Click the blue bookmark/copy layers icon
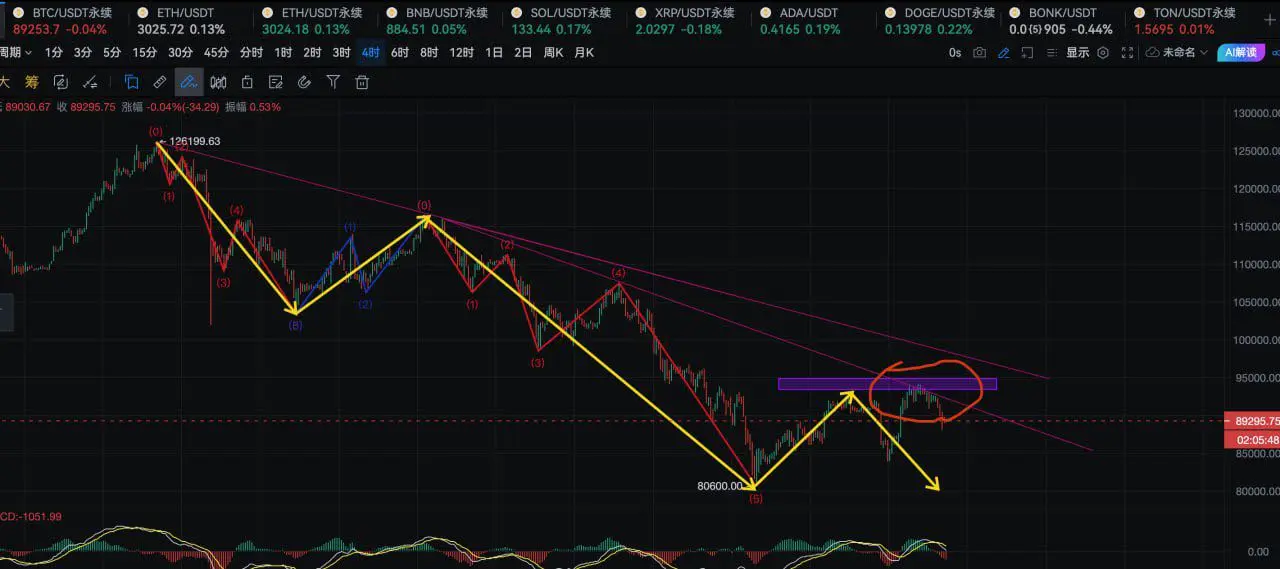 131,82
